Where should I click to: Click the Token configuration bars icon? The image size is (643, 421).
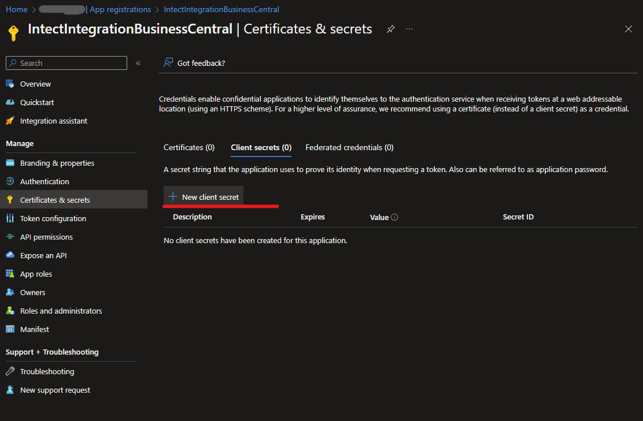click(x=10, y=218)
